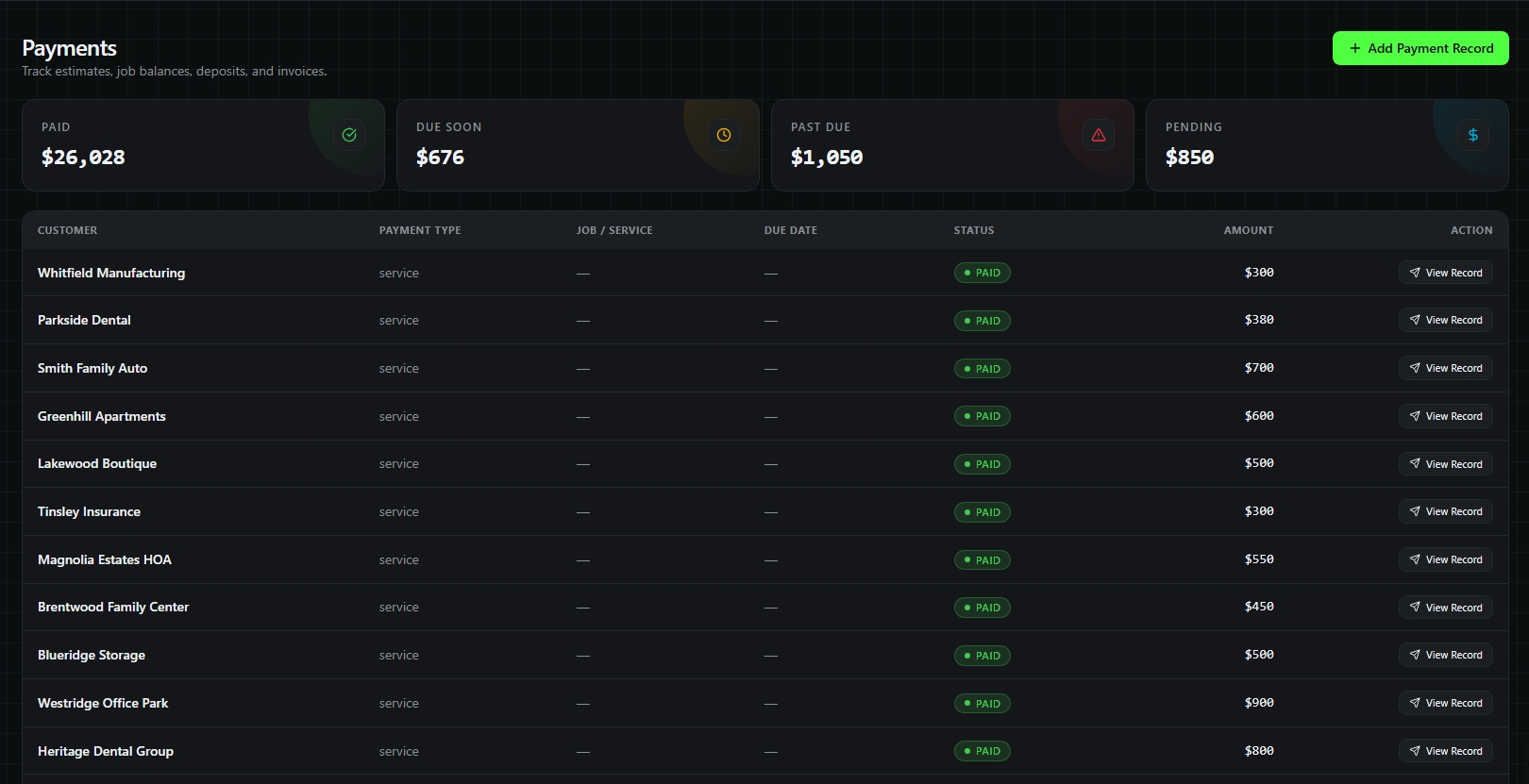Click PAID badge in Greenhill Apartments row

982,416
